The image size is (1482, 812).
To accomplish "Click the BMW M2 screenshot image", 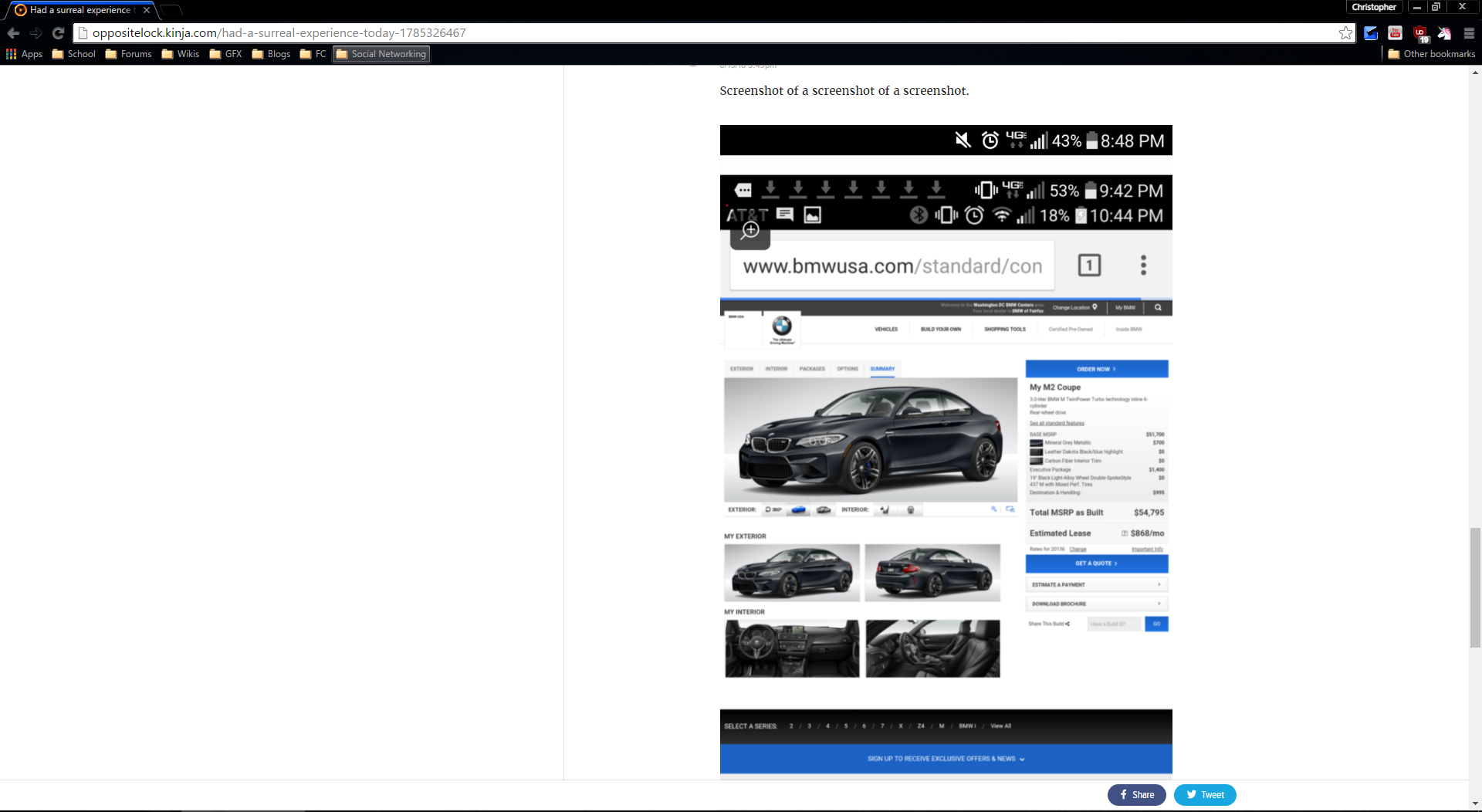I will click(946, 452).
